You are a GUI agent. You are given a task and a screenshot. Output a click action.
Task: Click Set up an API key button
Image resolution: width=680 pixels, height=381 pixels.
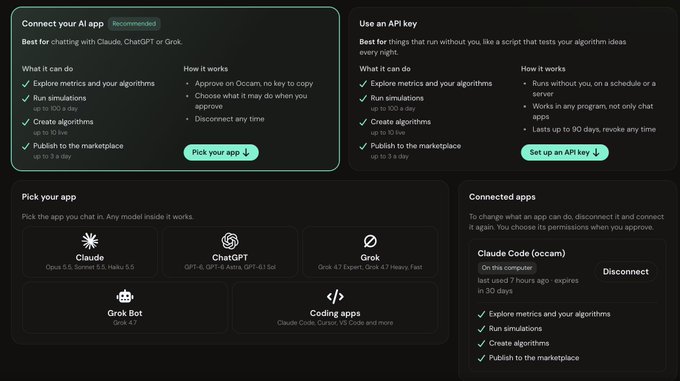coord(565,153)
